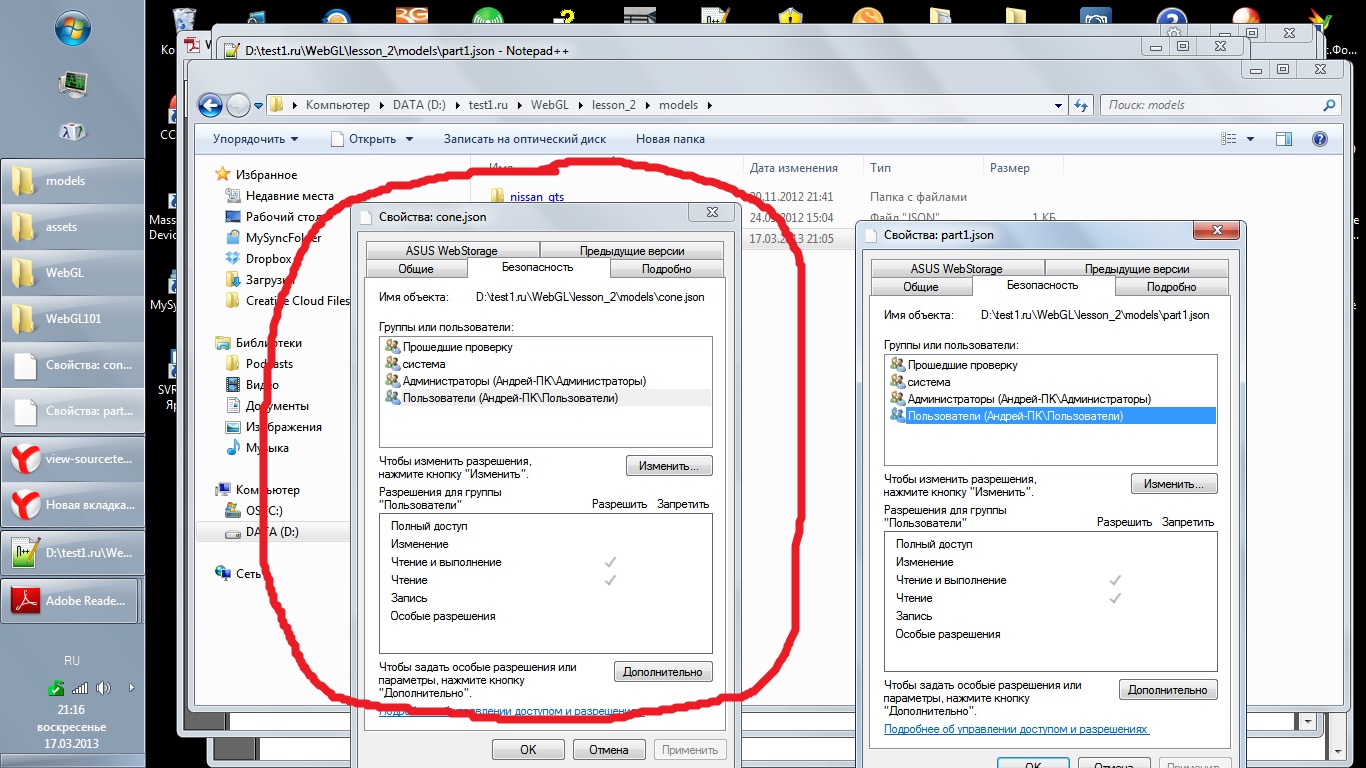
Task: Click the Explorer help question mark icon
Action: 1319,139
